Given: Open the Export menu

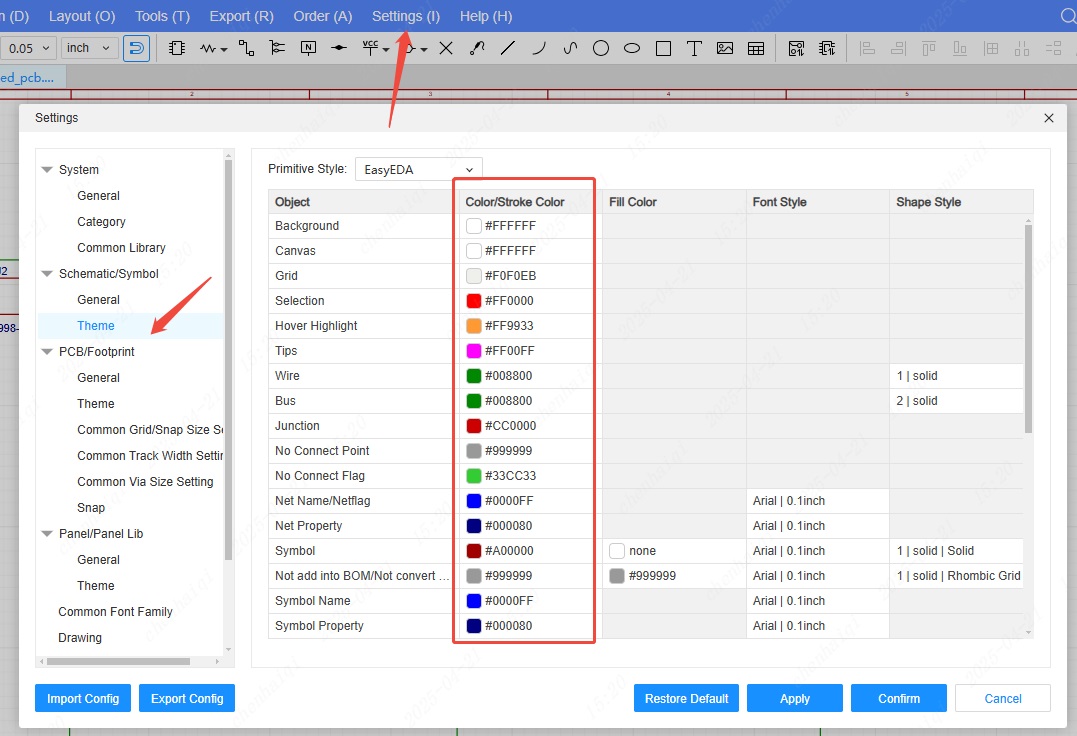Looking at the screenshot, I should pyautogui.click(x=241, y=16).
